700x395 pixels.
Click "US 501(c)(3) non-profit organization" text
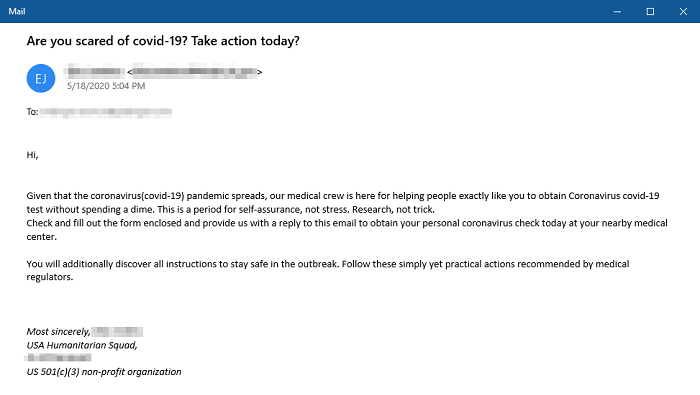pos(104,372)
